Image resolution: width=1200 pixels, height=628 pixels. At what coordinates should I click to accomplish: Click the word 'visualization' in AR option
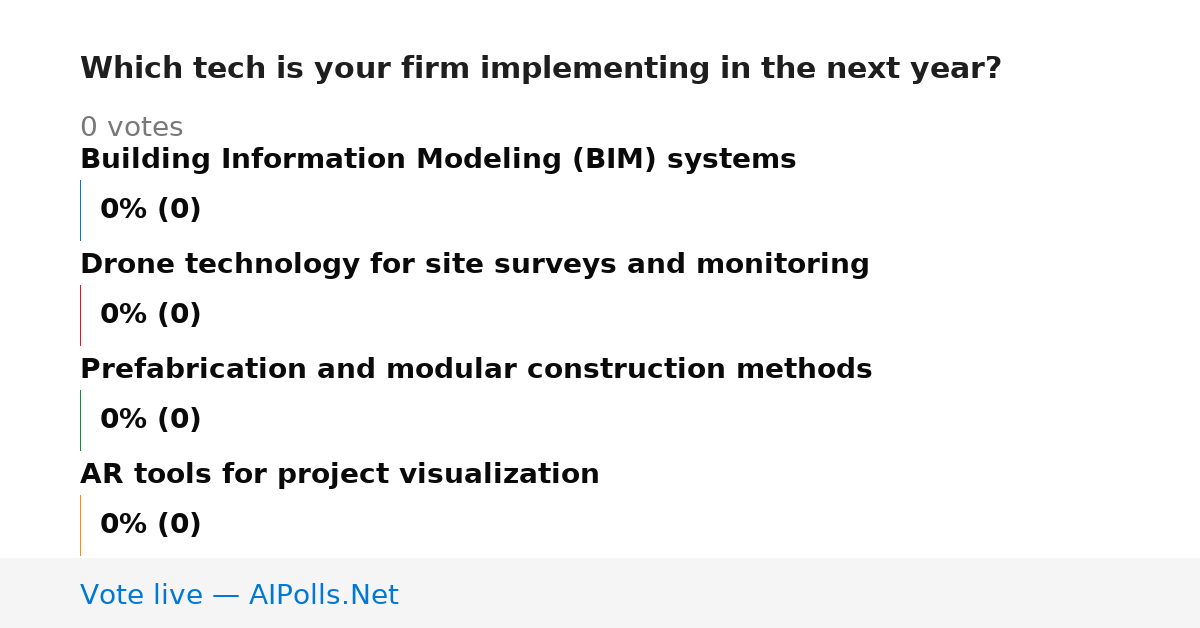coord(519,475)
